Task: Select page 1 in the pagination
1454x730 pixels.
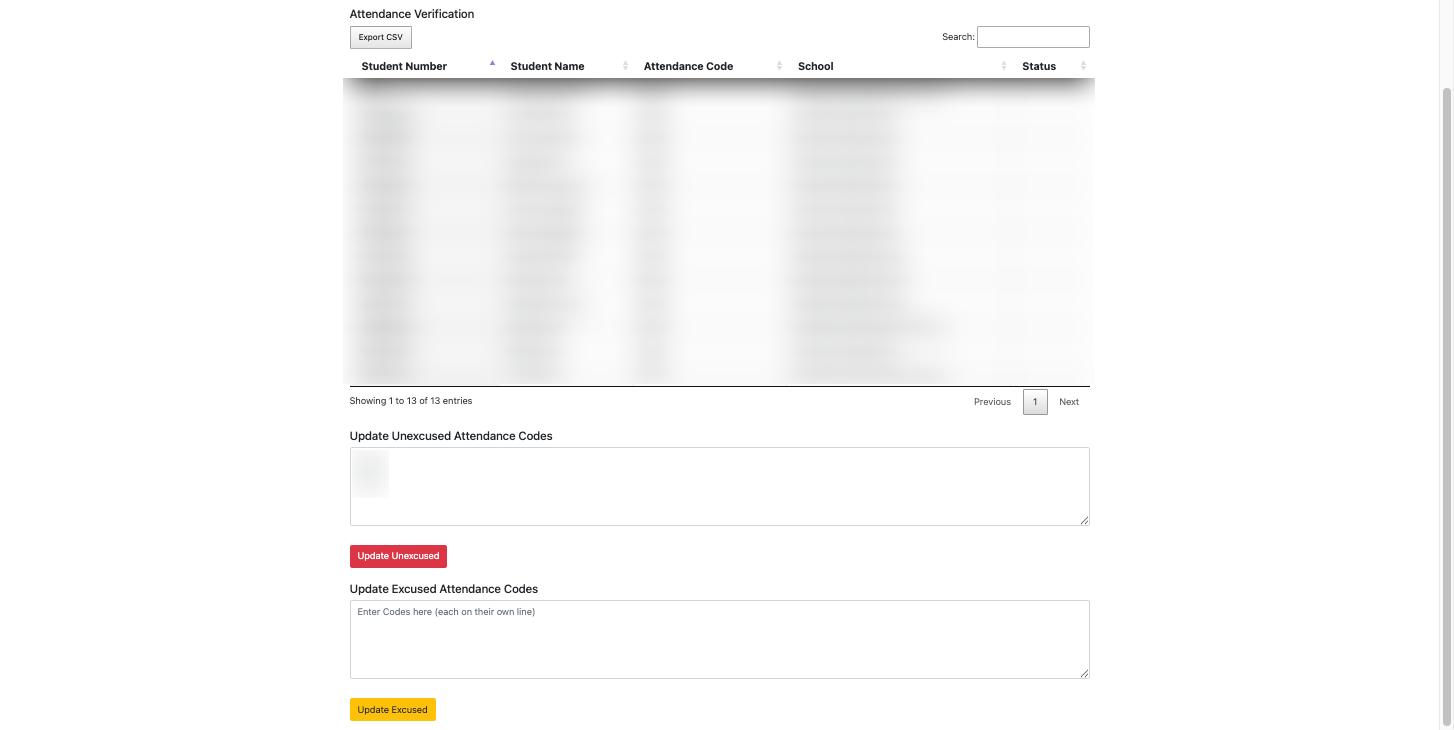Action: coord(1035,402)
